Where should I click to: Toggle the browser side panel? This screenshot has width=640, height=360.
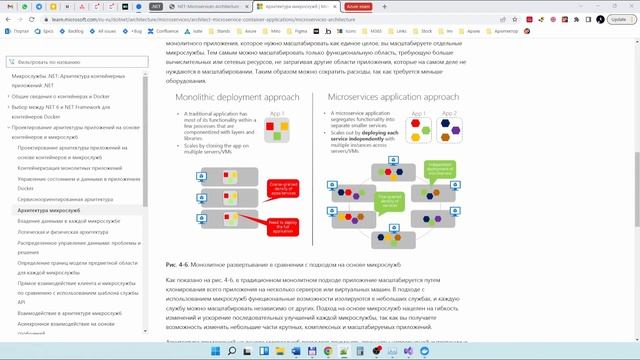click(588, 19)
